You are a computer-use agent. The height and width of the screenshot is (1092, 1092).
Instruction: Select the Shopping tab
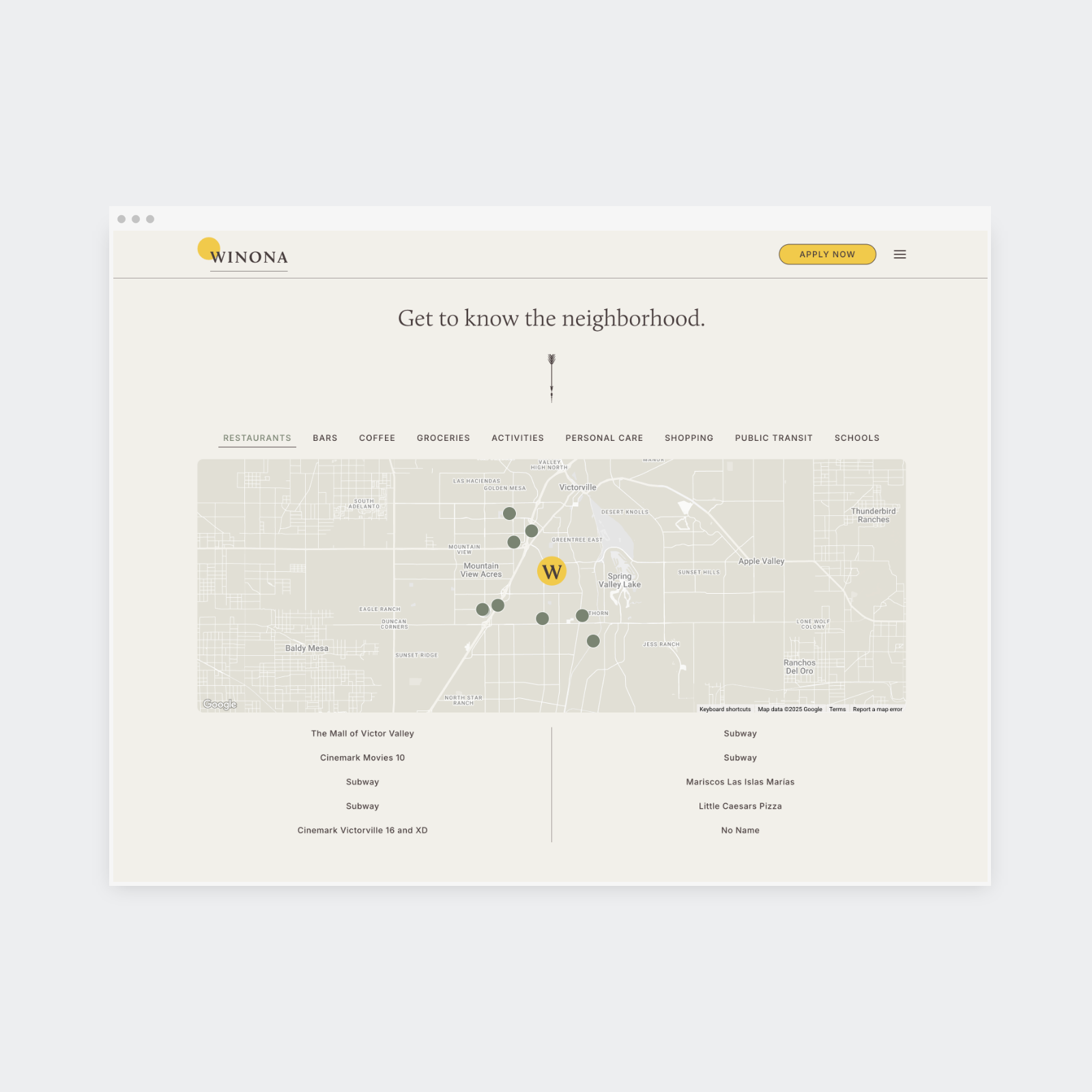pyautogui.click(x=689, y=438)
